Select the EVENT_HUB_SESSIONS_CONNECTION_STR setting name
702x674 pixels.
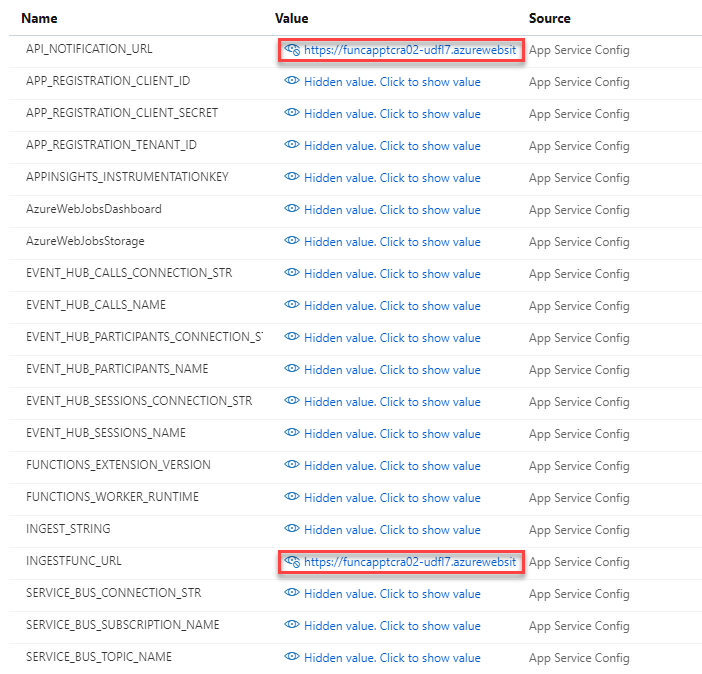139,401
